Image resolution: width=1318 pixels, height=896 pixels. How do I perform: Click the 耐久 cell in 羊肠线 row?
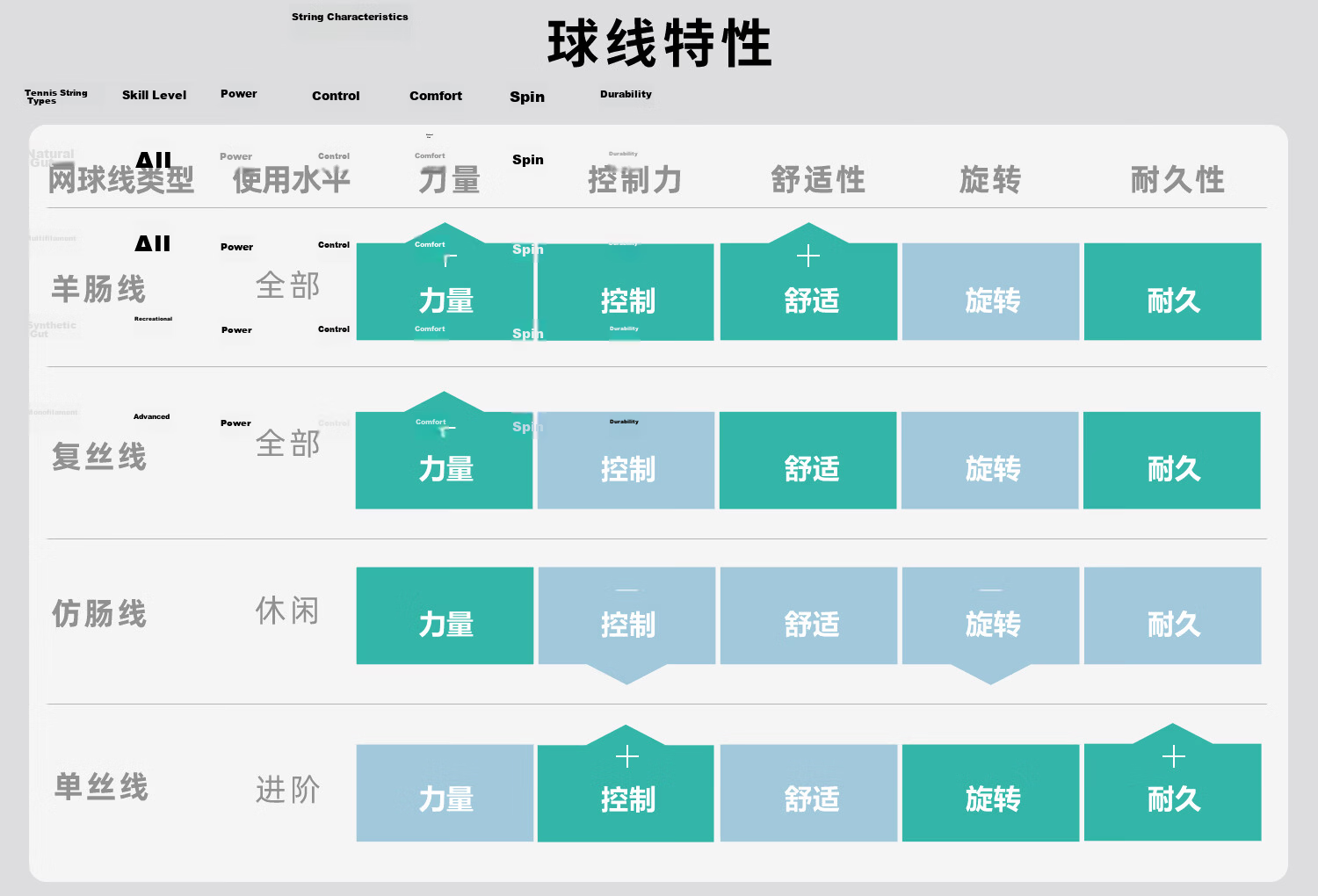click(1173, 292)
